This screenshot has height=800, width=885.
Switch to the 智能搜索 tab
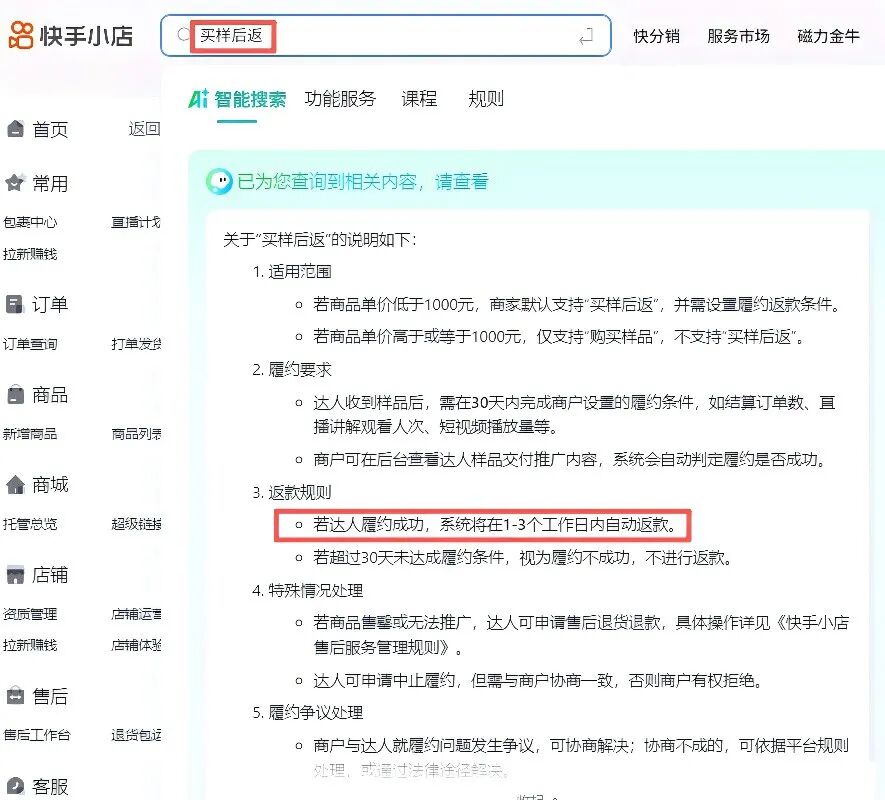click(x=250, y=99)
